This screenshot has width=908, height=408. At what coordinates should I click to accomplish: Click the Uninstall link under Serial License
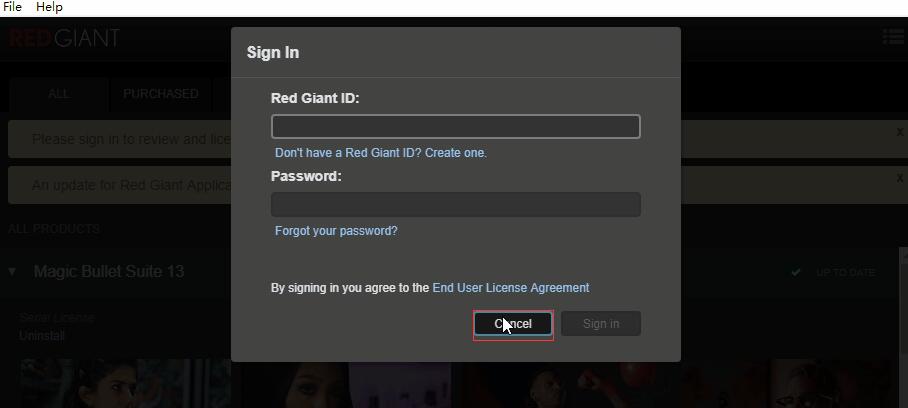[x=42, y=336]
